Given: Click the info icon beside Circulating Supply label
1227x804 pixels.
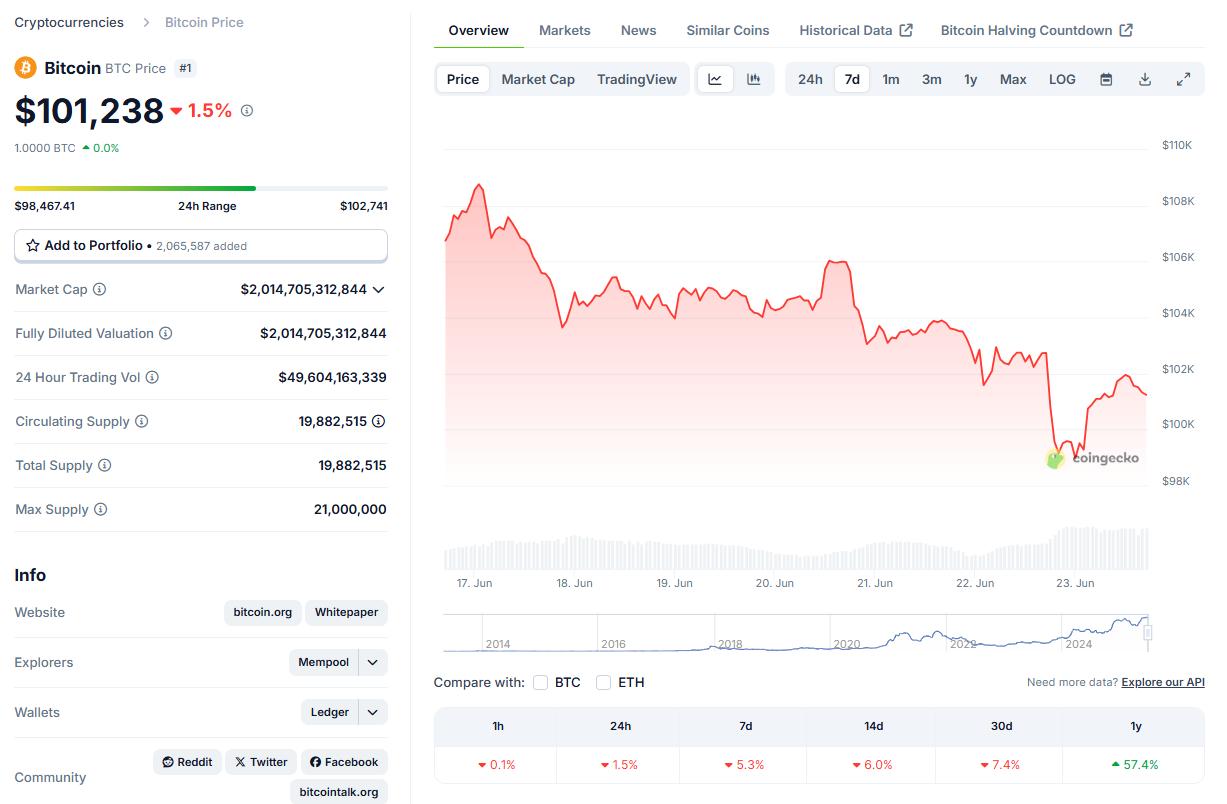Looking at the screenshot, I should pos(142,421).
